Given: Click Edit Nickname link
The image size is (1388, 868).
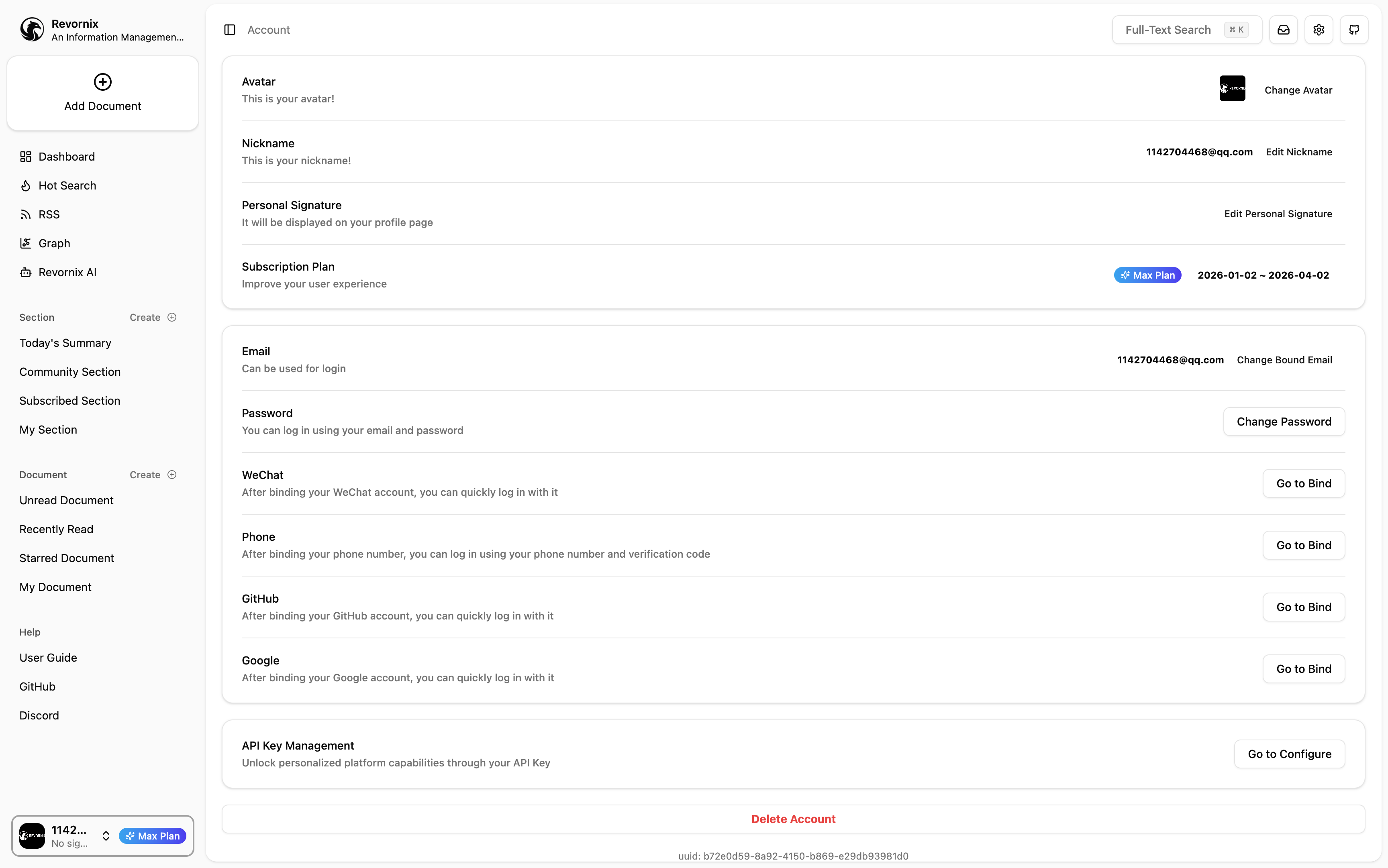Looking at the screenshot, I should [x=1299, y=151].
